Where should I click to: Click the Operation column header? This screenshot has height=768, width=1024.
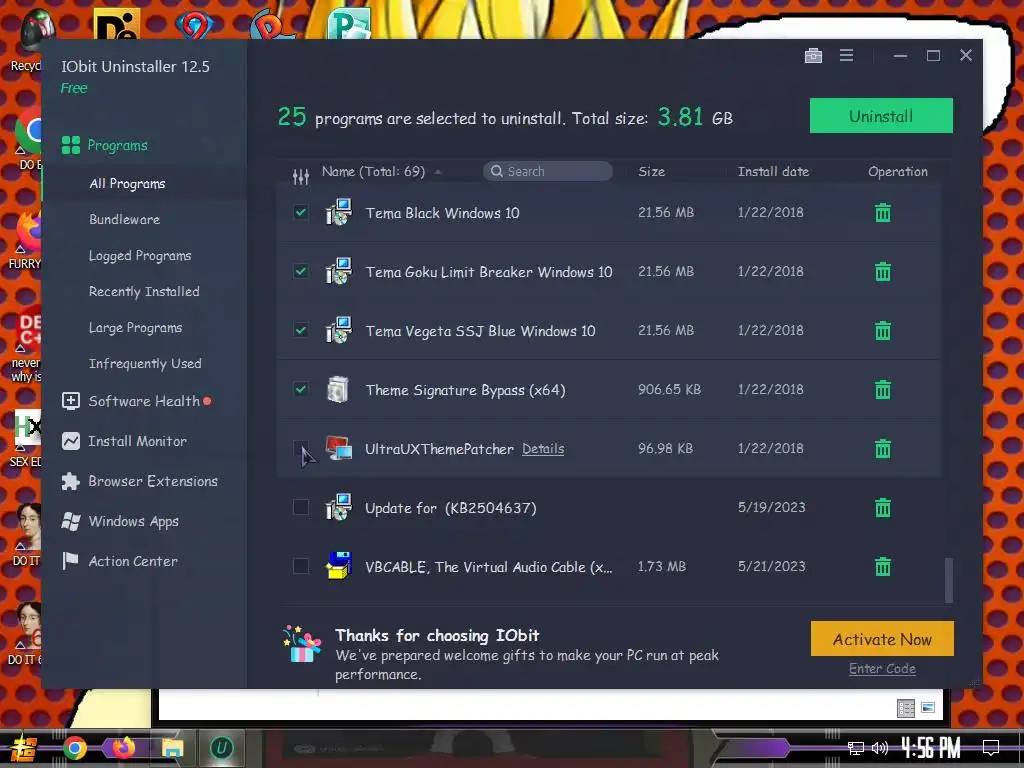tap(898, 172)
